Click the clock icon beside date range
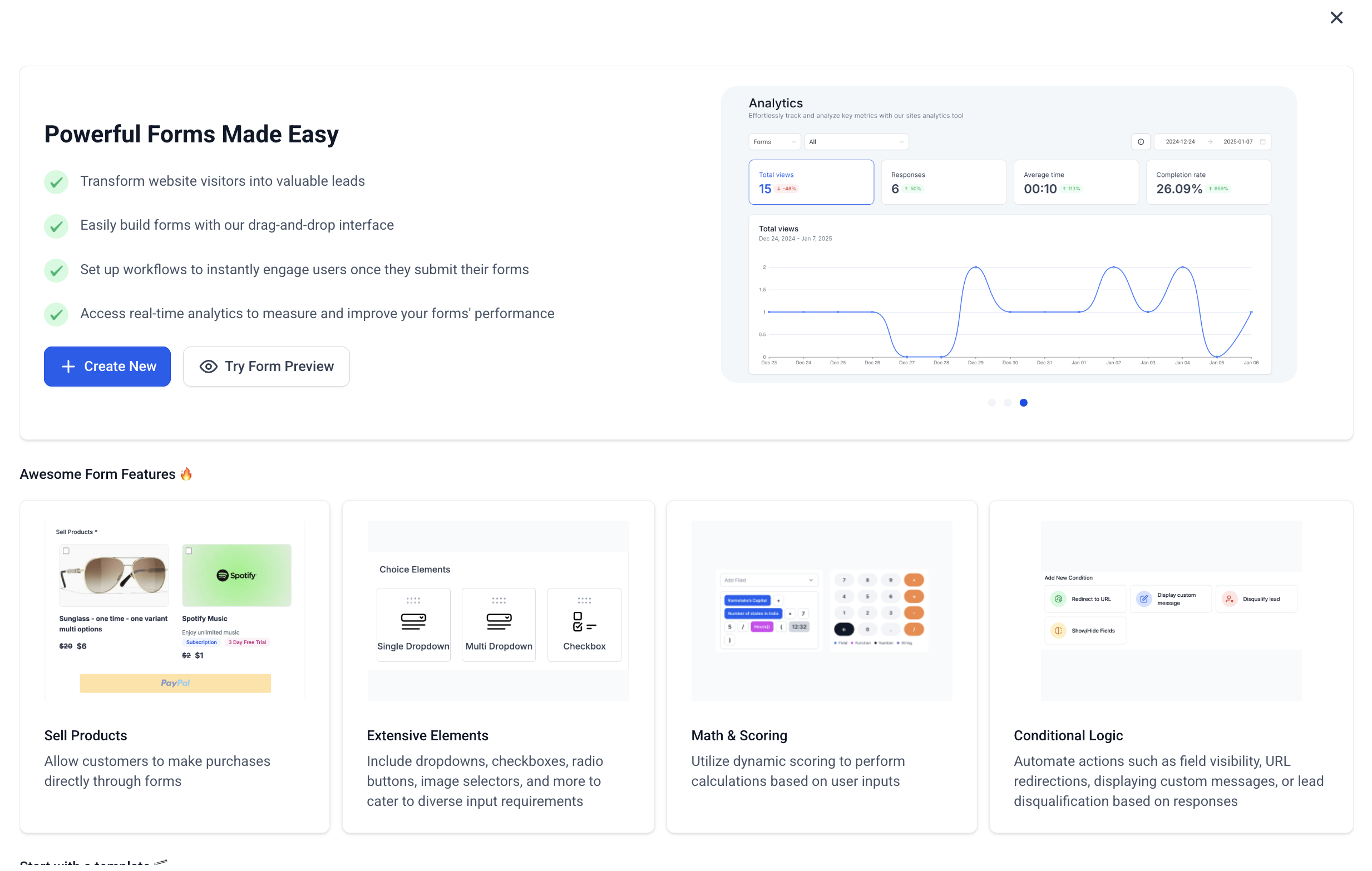This screenshot has width=1372, height=871. tap(1140, 142)
